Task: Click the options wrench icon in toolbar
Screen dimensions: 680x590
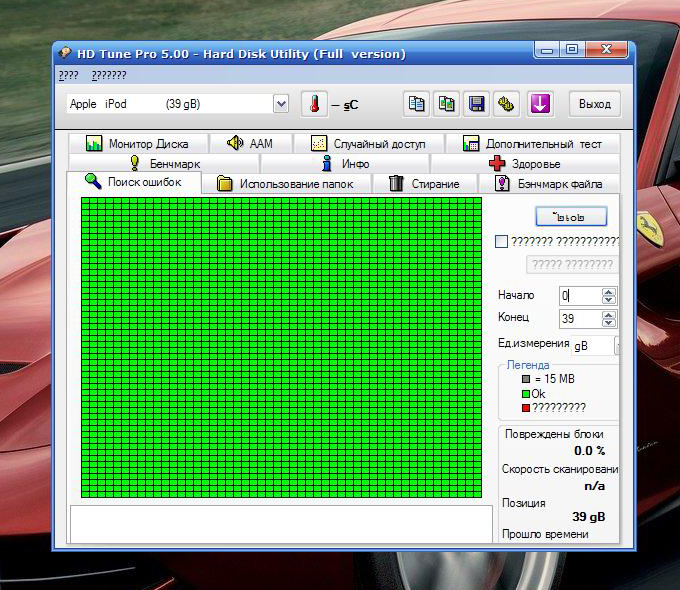Action: click(x=507, y=104)
